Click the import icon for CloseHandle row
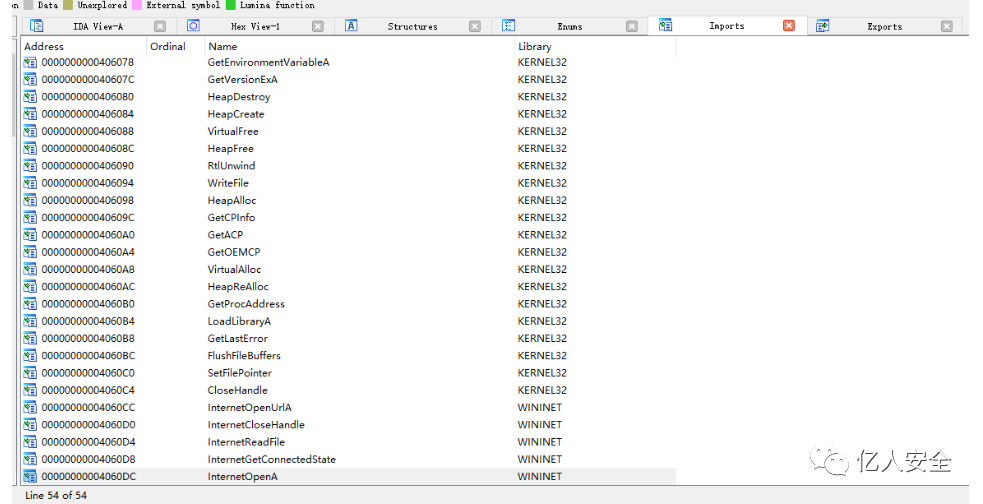The height and width of the screenshot is (504, 983). 30,390
